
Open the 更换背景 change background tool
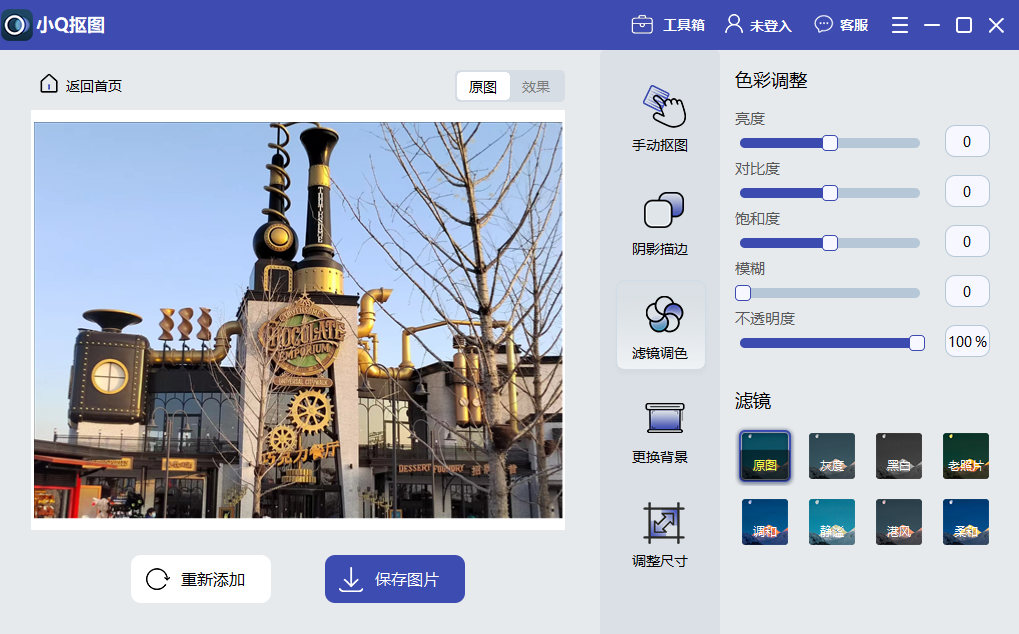[x=660, y=430]
